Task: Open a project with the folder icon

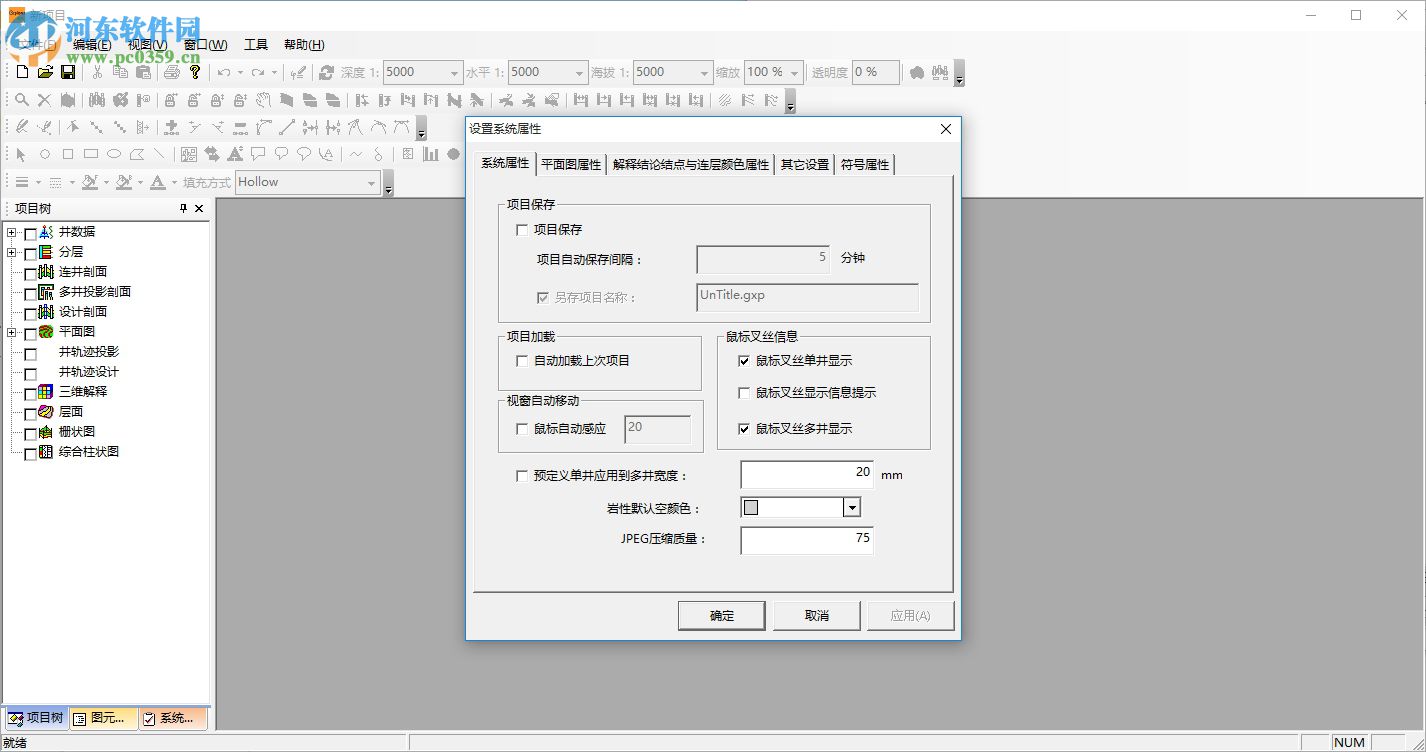Action: (45, 72)
